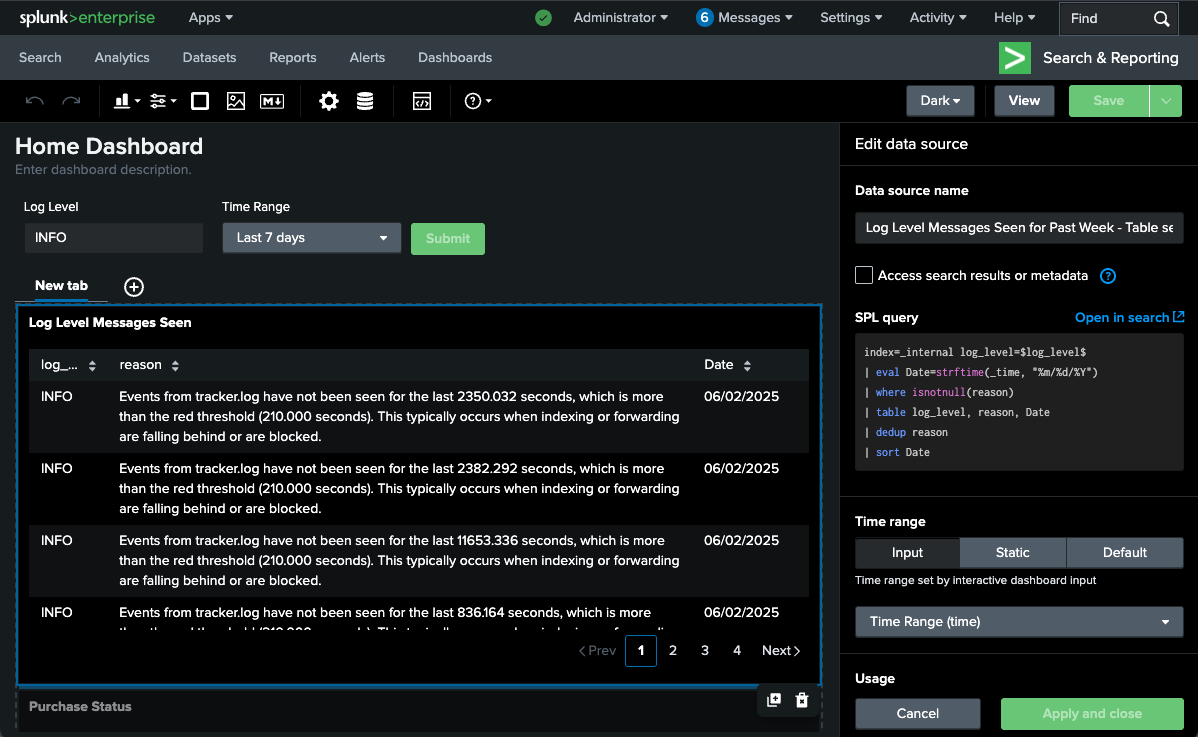Click the Log Level INFO input field

click(x=113, y=238)
